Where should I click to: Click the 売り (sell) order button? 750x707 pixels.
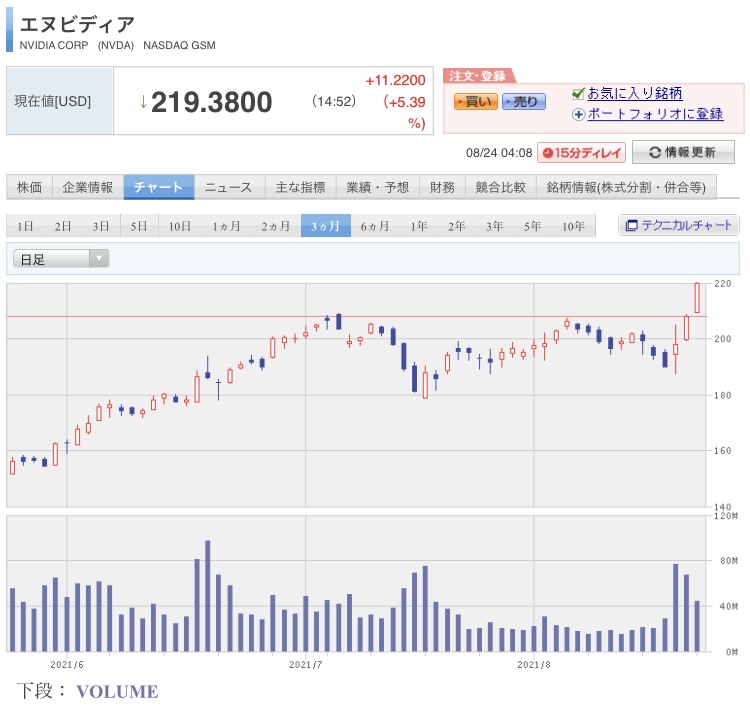(x=524, y=101)
